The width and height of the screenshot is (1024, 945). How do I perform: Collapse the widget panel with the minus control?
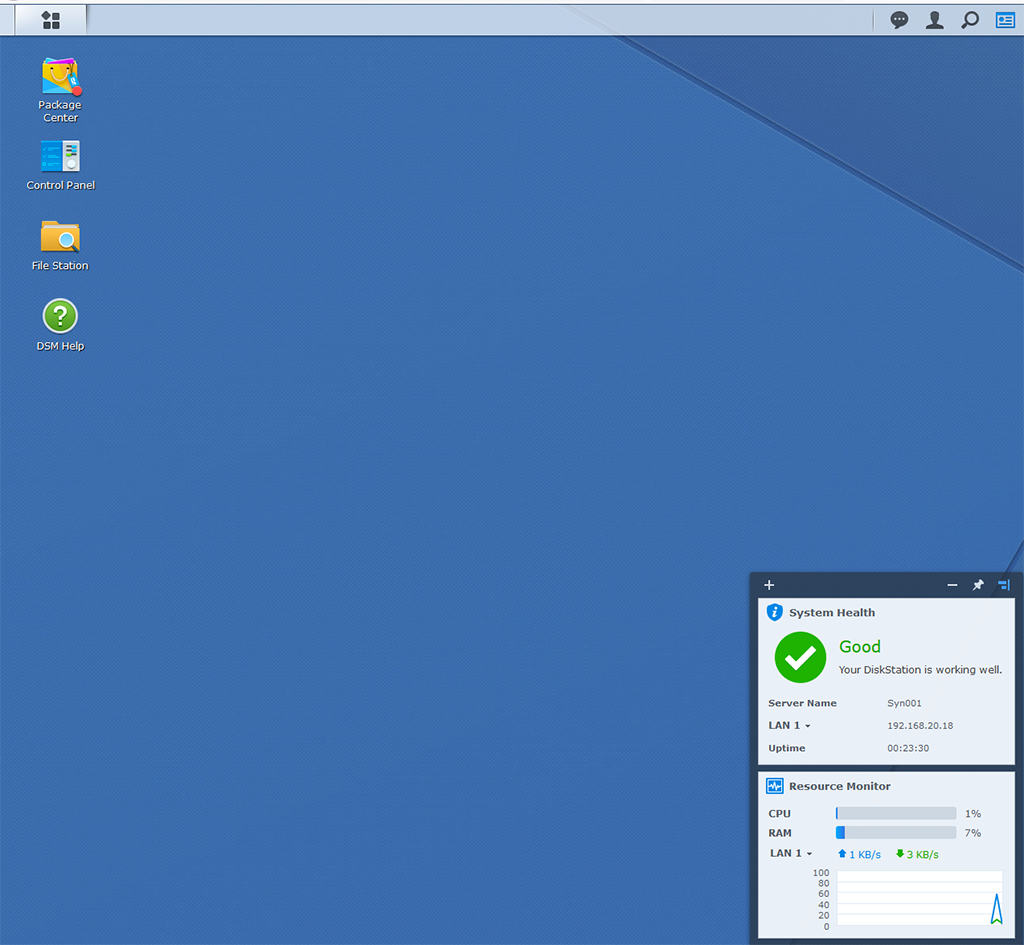(x=951, y=585)
